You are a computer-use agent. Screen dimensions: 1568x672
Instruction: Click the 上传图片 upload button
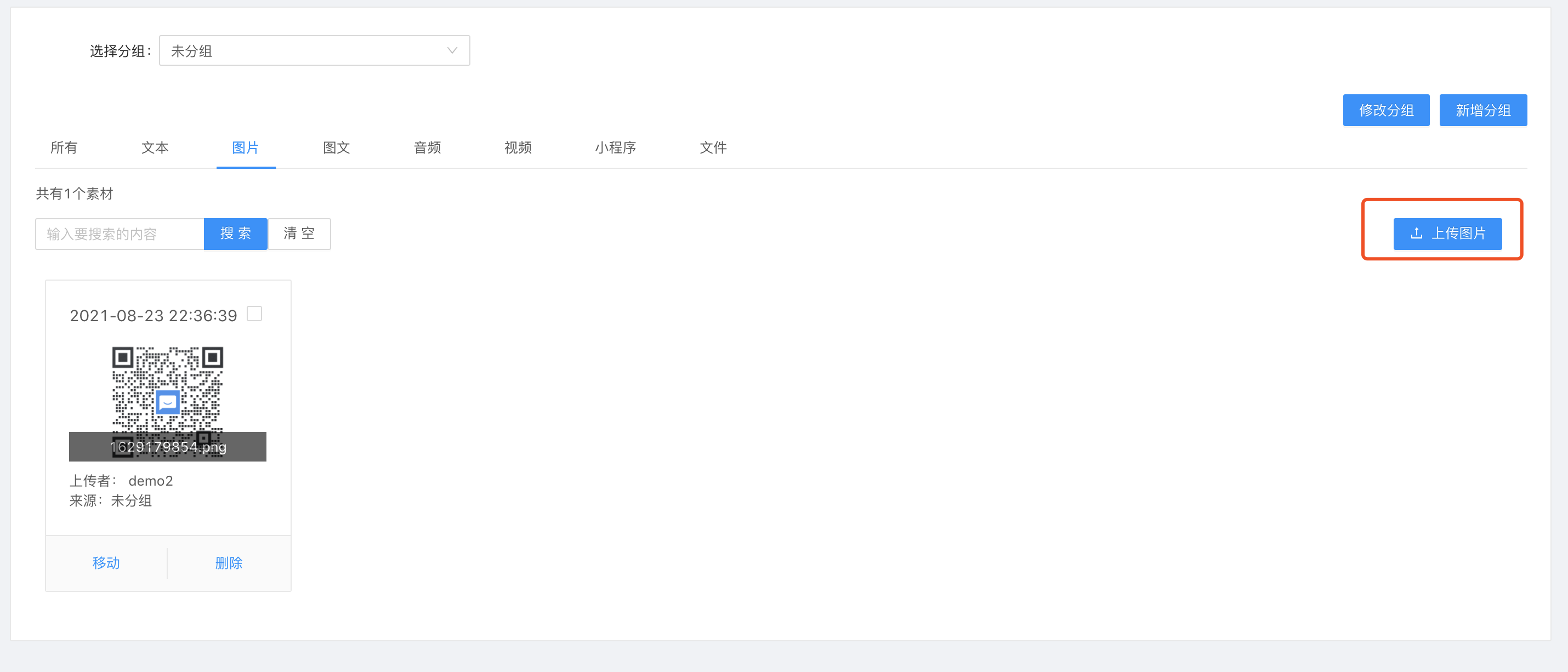(x=1447, y=234)
